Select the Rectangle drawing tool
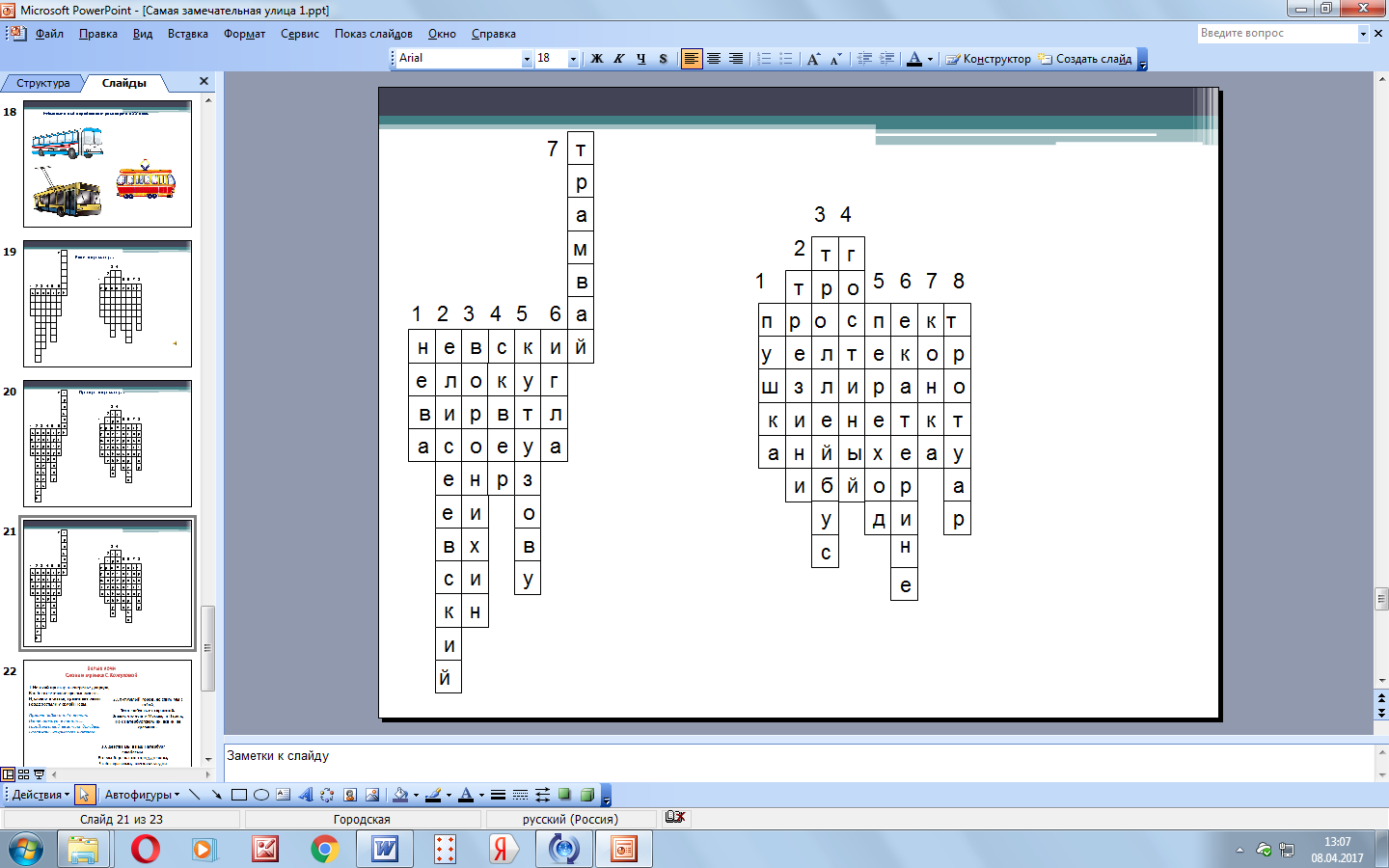Viewport: 1389px width, 868px height. click(x=238, y=795)
